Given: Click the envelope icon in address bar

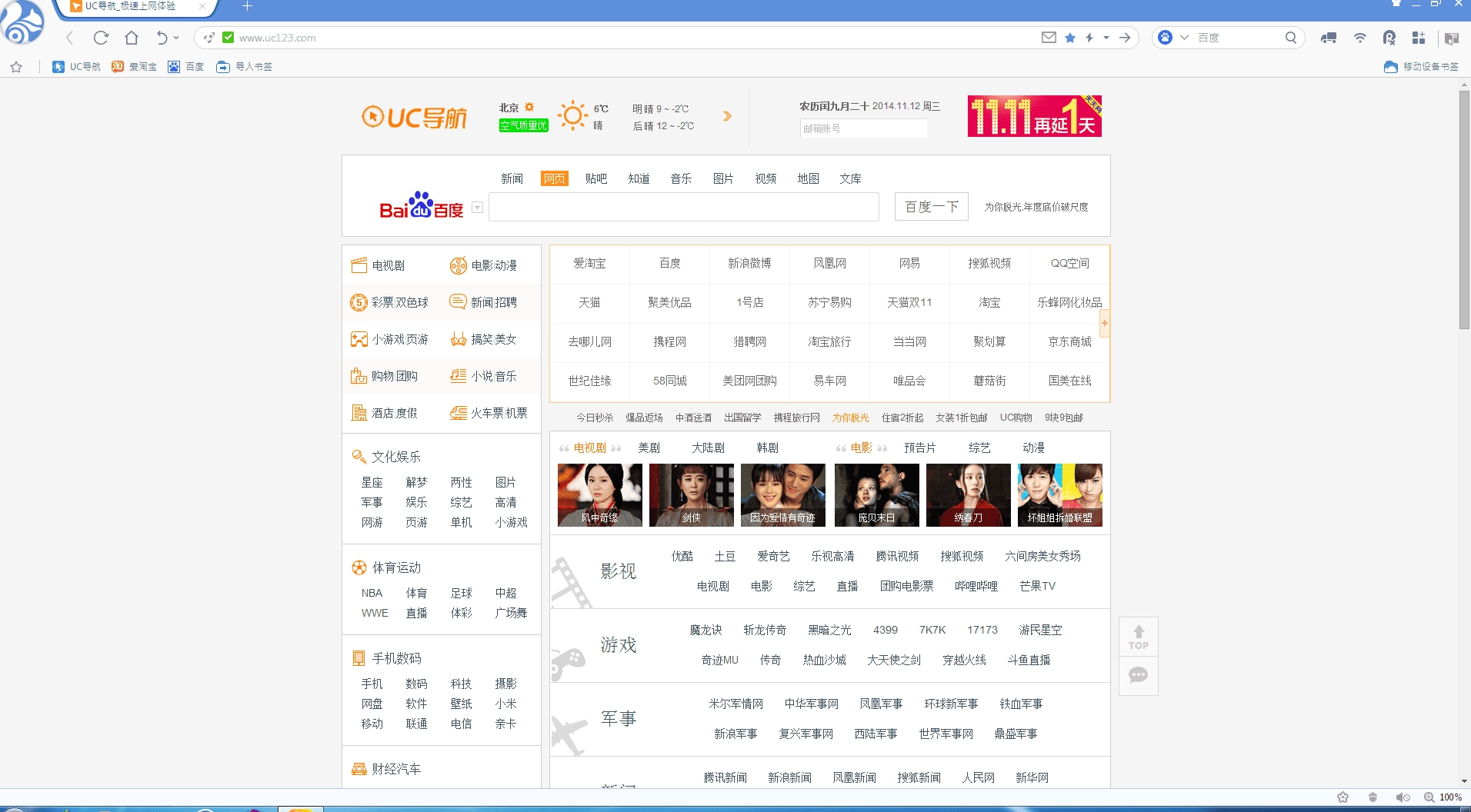Looking at the screenshot, I should click(x=1049, y=37).
